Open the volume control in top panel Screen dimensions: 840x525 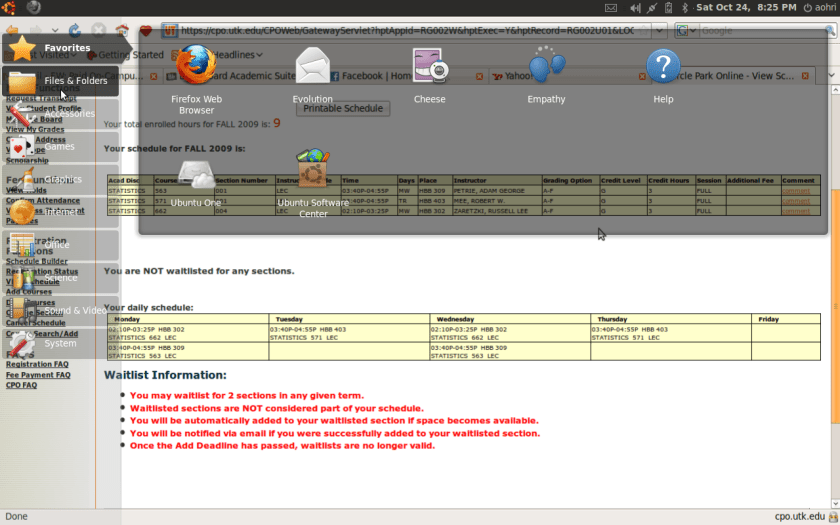(x=635, y=8)
